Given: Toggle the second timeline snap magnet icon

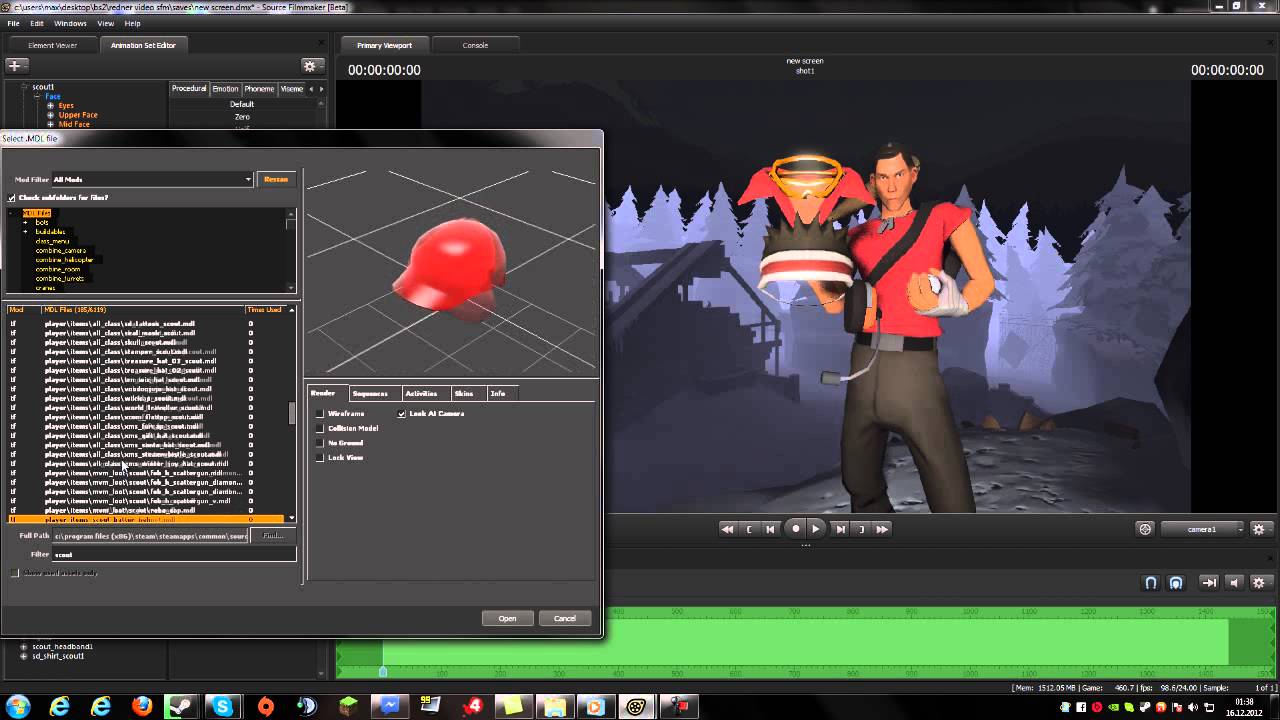Looking at the screenshot, I should (x=1176, y=582).
